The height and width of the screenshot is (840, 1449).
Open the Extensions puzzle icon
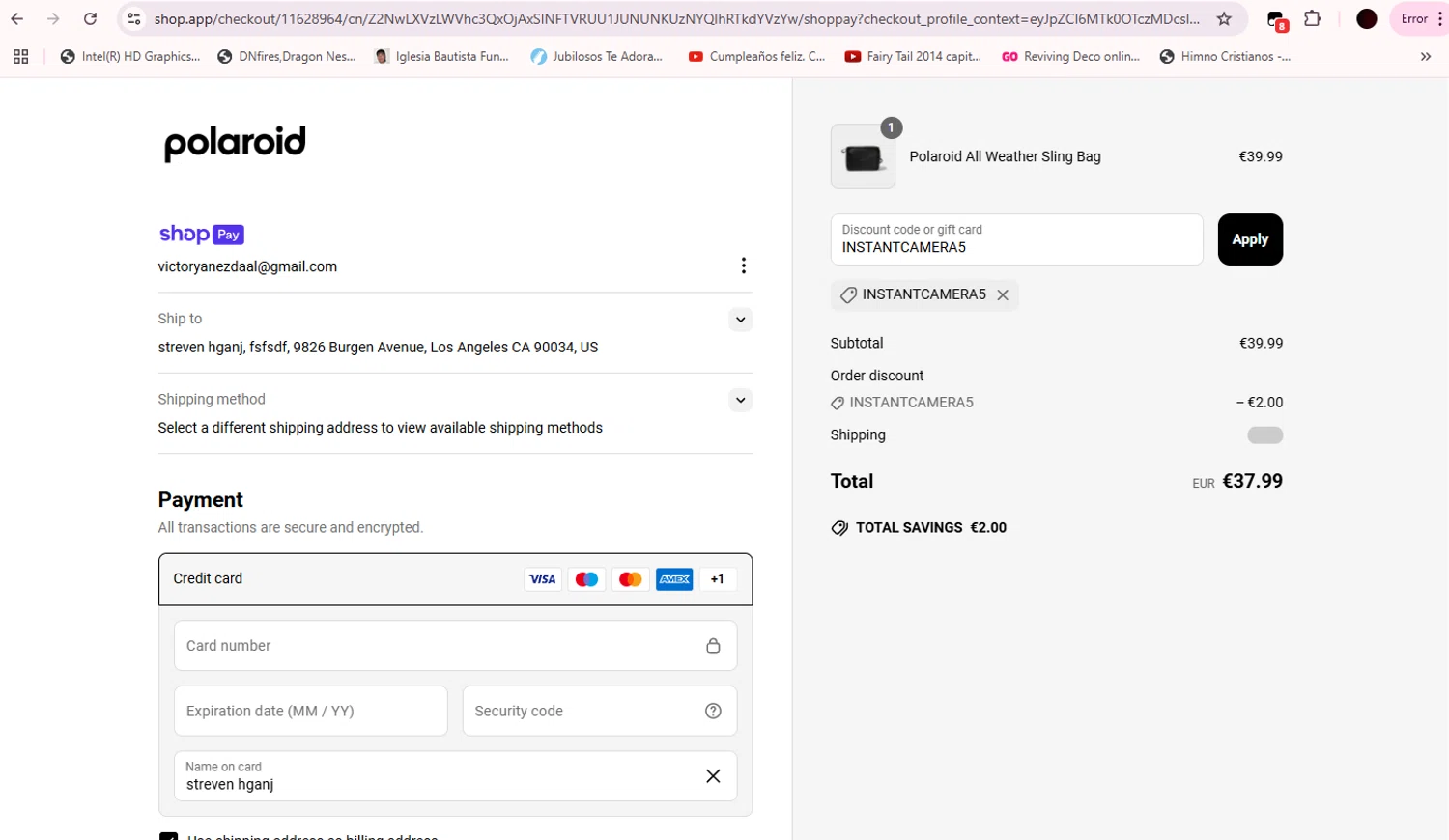tap(1312, 18)
